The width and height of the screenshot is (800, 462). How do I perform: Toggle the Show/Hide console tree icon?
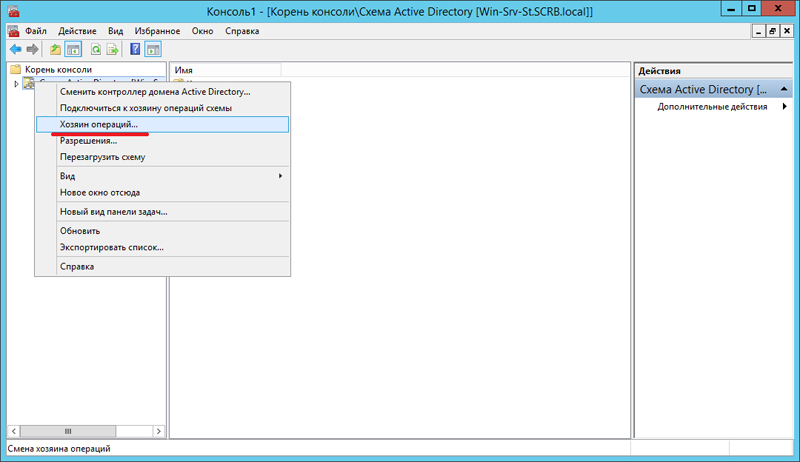click(x=73, y=49)
